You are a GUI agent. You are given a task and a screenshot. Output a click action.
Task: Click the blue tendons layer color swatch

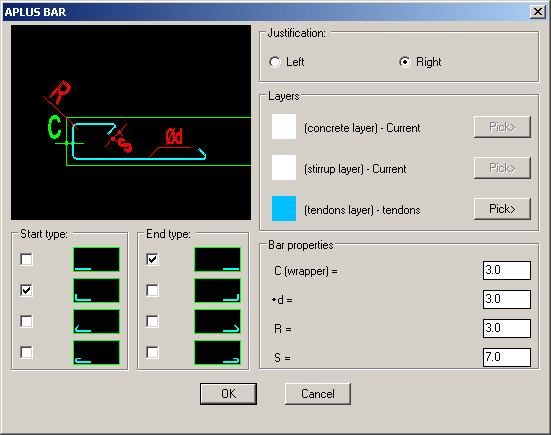pyautogui.click(x=284, y=208)
